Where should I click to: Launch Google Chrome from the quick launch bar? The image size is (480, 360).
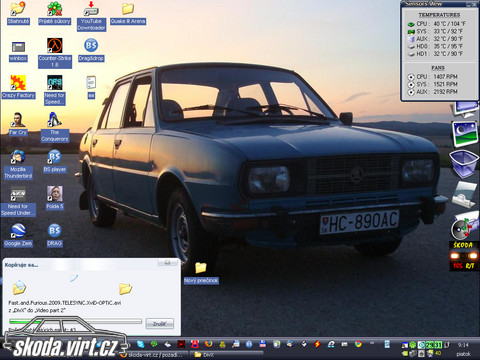pos(358,344)
